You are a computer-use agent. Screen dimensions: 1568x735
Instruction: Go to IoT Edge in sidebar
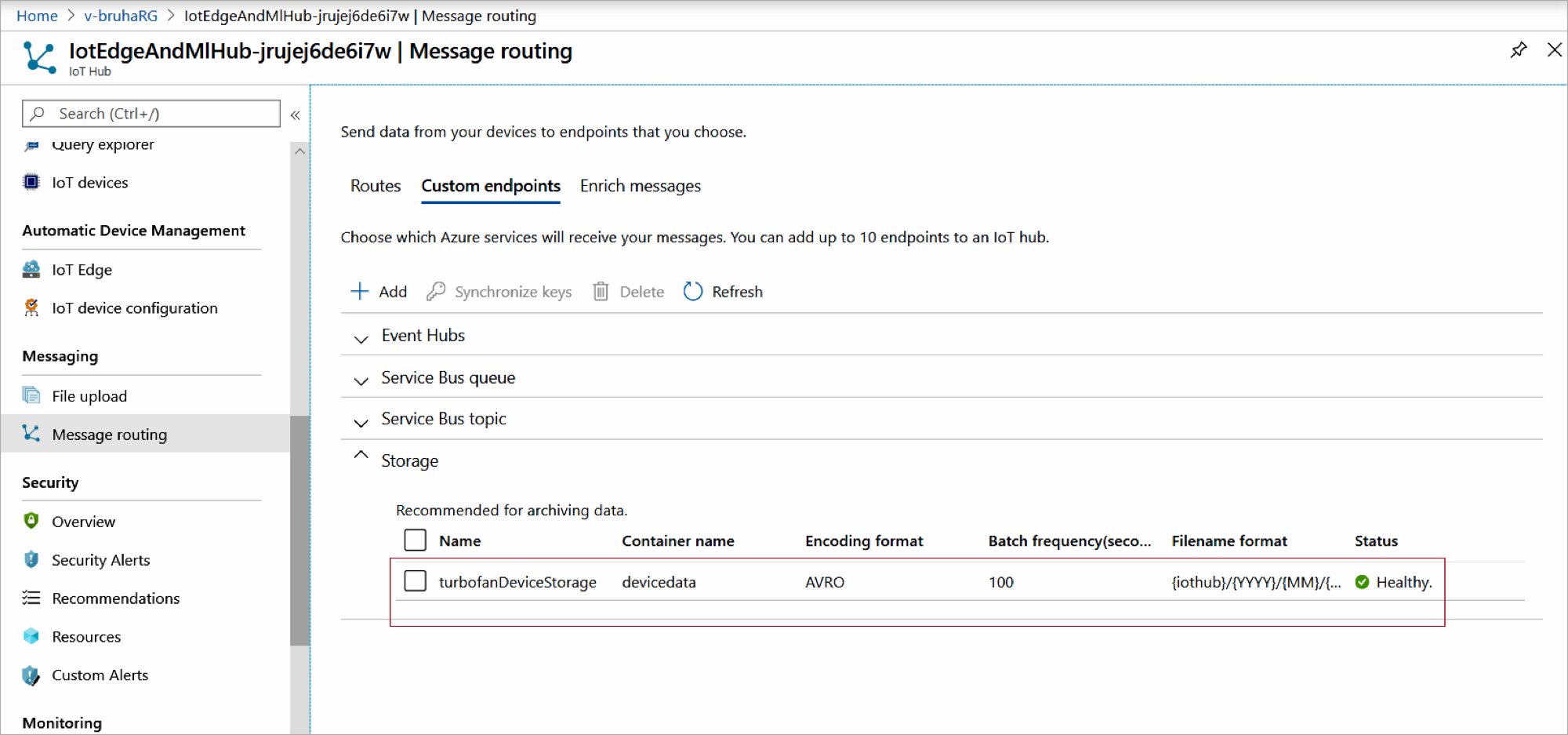[82, 270]
